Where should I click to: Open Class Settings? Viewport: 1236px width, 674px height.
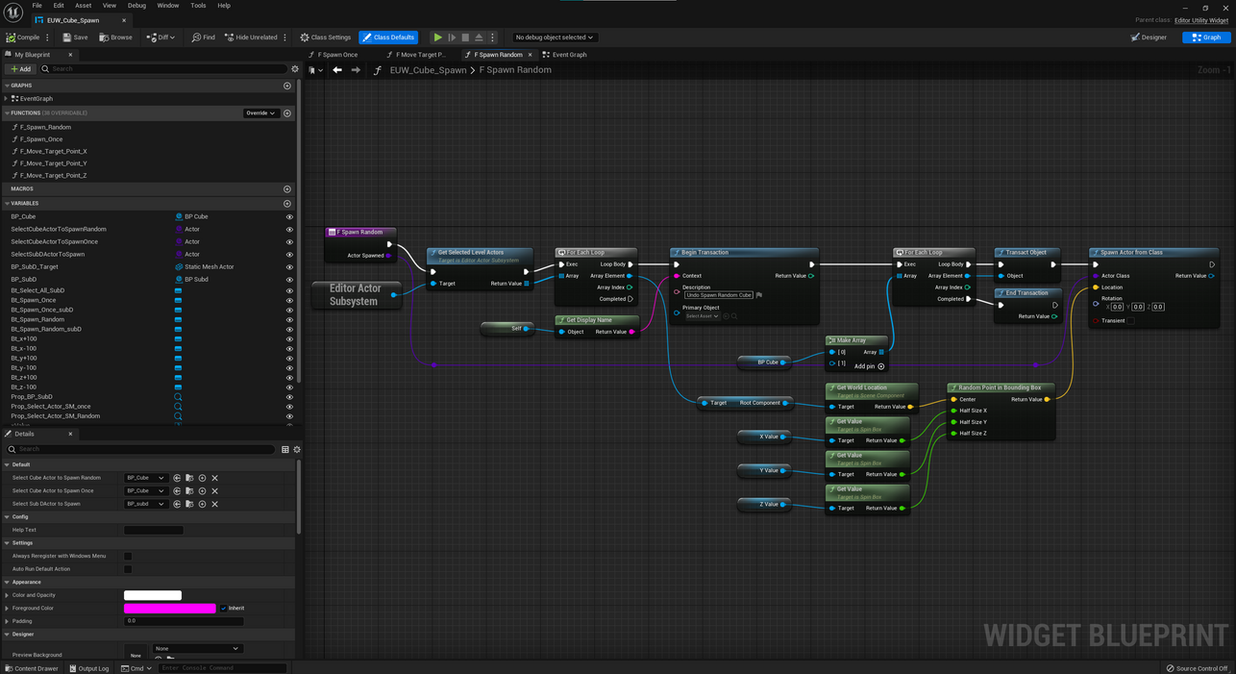(325, 37)
